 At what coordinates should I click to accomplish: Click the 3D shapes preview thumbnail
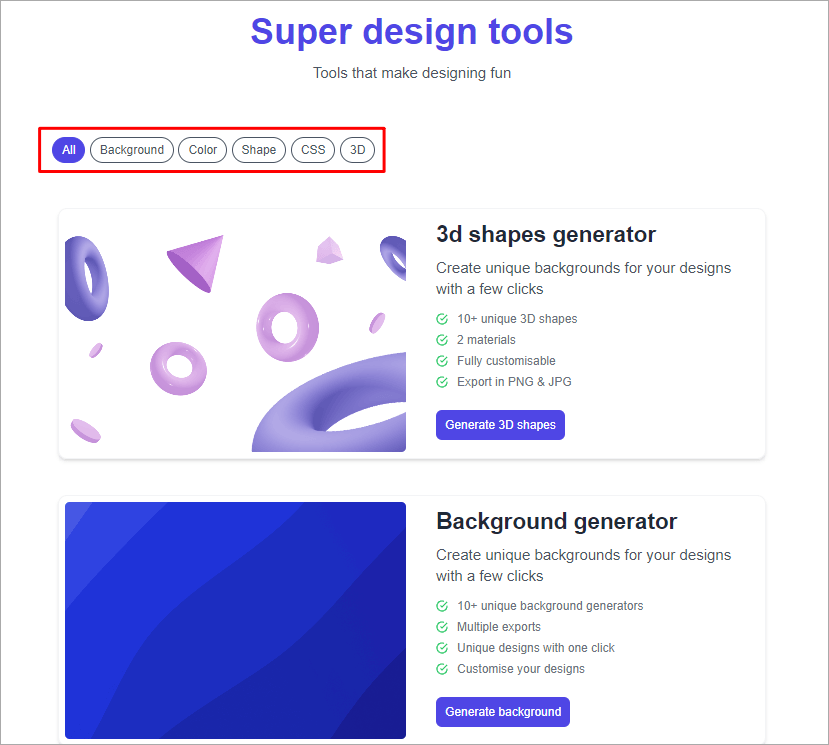pos(234,333)
